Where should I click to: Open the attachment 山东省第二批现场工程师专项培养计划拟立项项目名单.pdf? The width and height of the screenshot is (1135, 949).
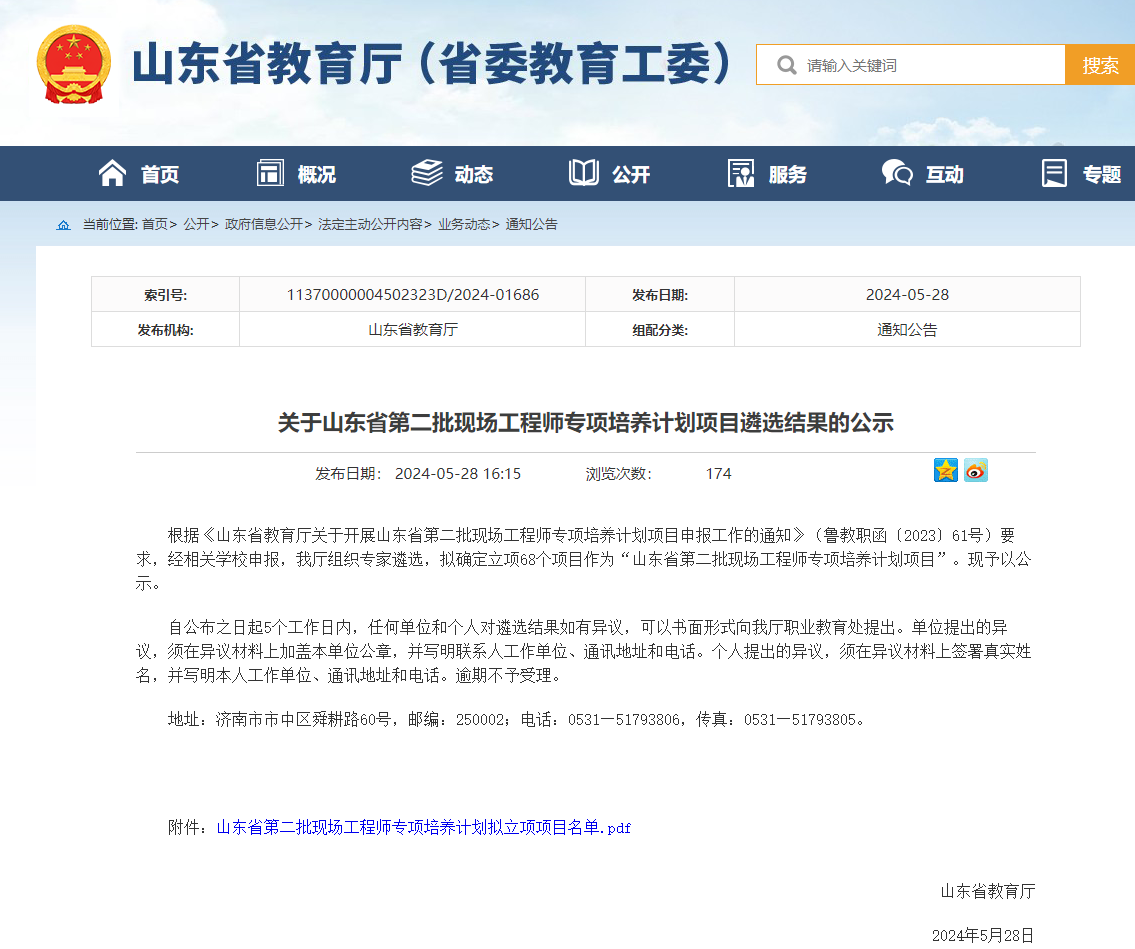click(x=423, y=827)
